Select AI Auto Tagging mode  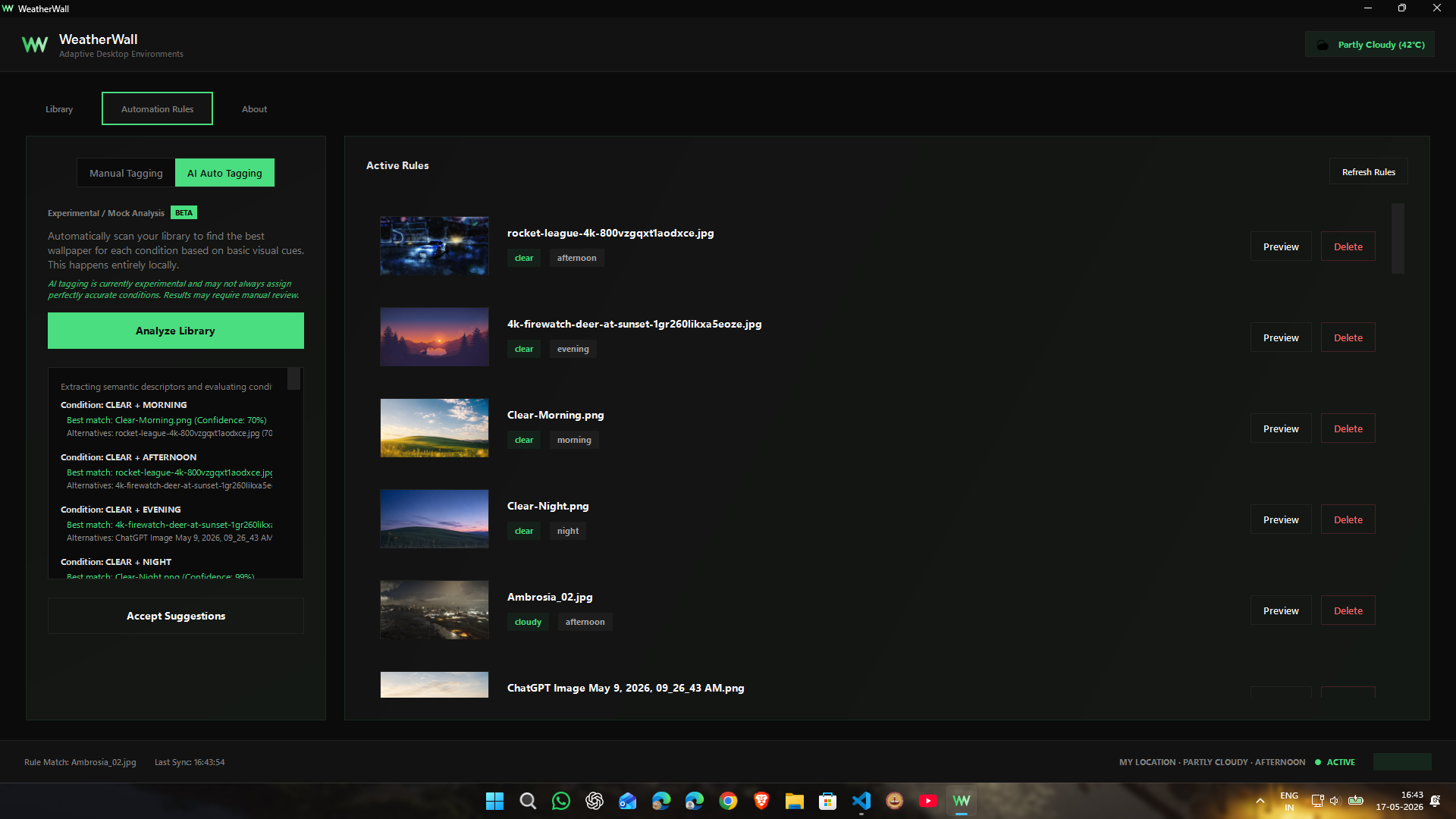pos(224,173)
